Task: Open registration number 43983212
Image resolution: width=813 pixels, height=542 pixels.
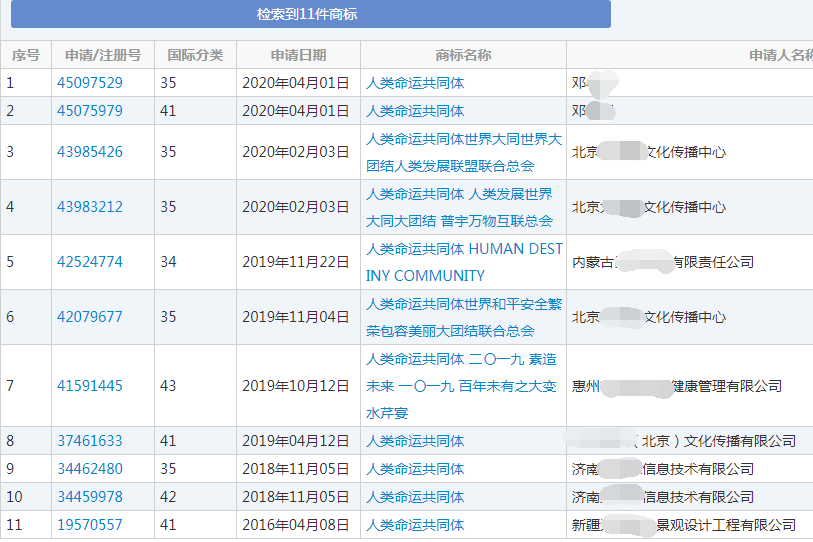Action: click(x=90, y=207)
